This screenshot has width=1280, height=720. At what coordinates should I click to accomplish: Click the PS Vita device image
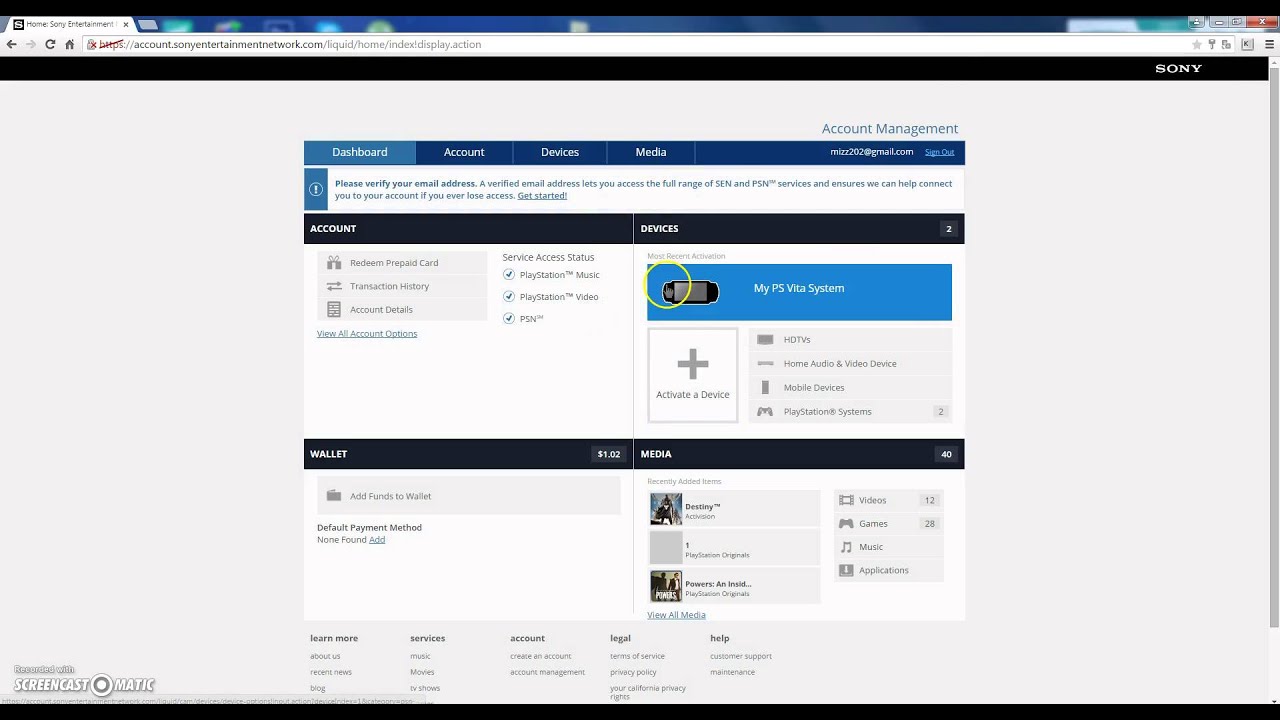(691, 292)
